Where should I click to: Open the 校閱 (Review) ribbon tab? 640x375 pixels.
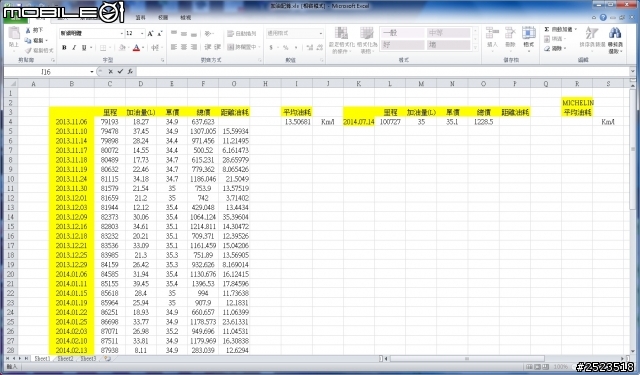(x=163, y=18)
